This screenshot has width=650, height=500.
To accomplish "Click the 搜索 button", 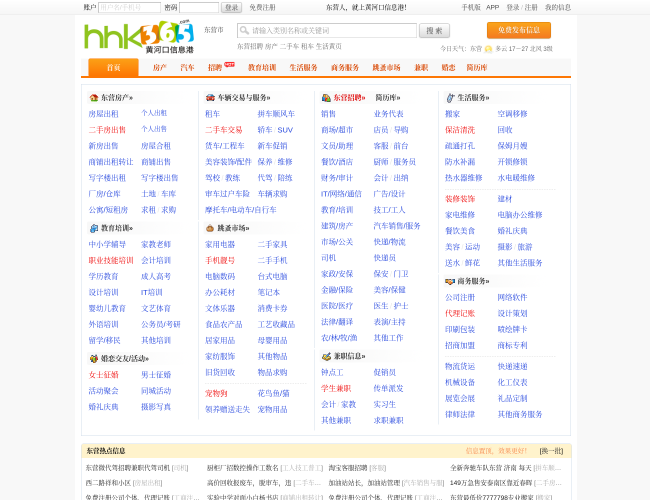I will tap(434, 31).
